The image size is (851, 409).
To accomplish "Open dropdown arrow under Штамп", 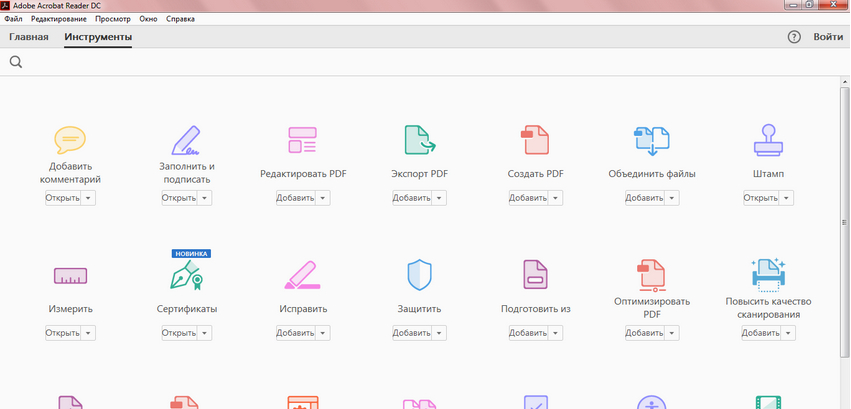I will click(786, 198).
